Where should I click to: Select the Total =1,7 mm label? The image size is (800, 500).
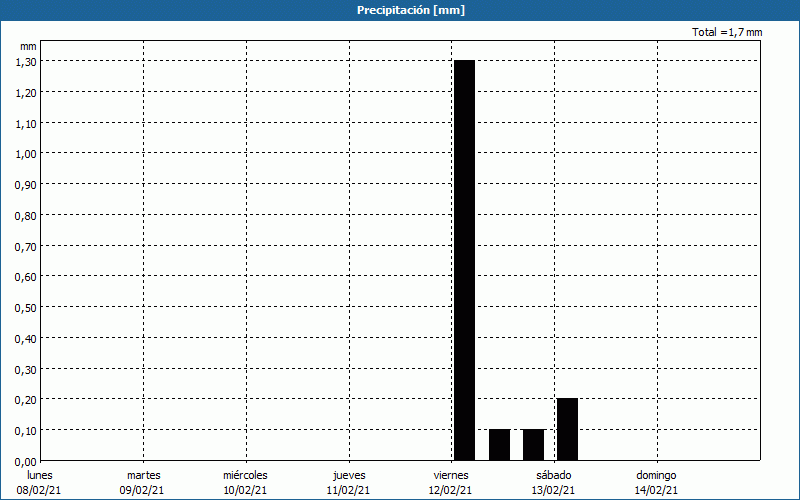727,32
